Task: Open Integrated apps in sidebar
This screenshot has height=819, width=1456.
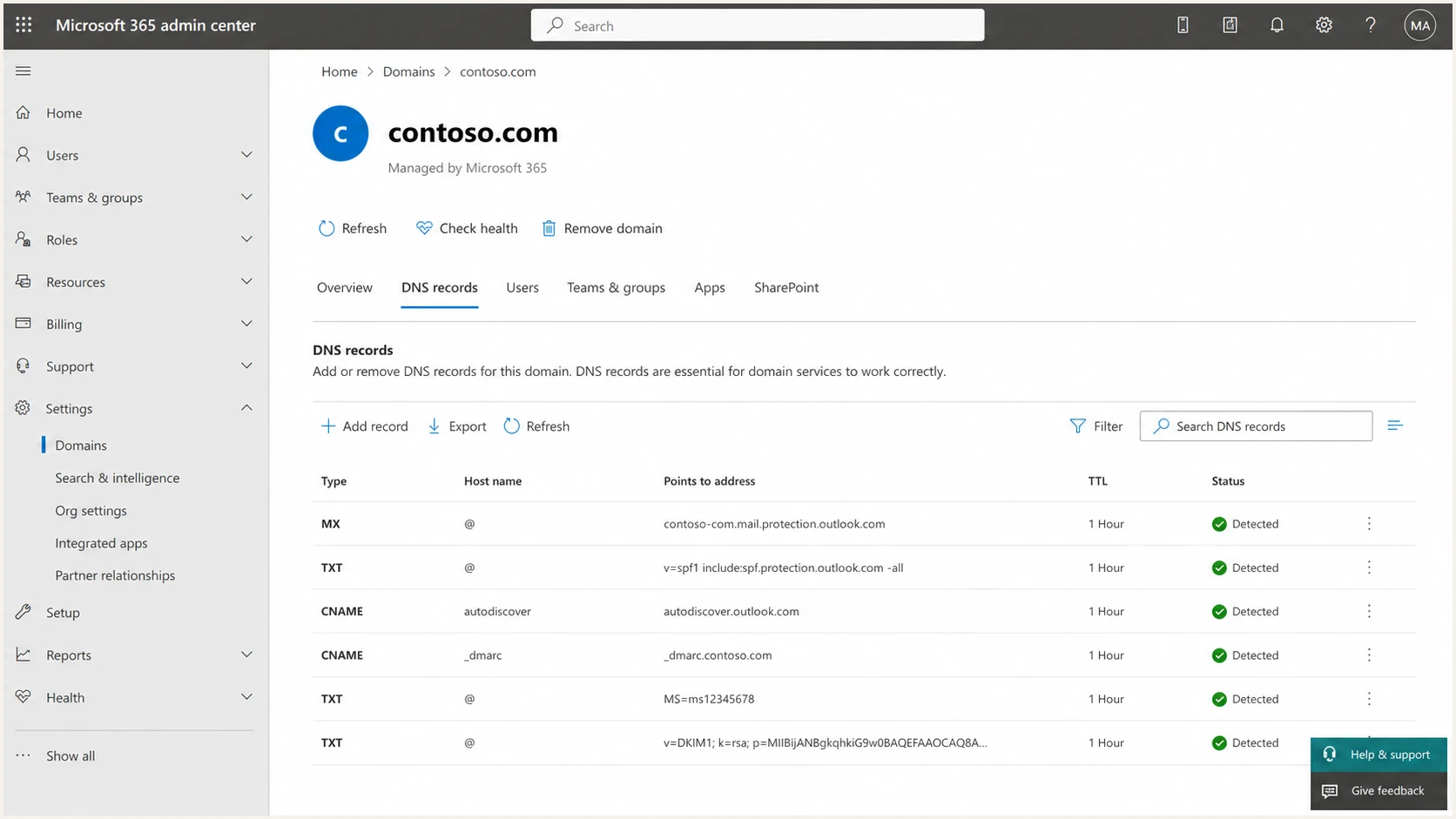Action: coord(102,543)
